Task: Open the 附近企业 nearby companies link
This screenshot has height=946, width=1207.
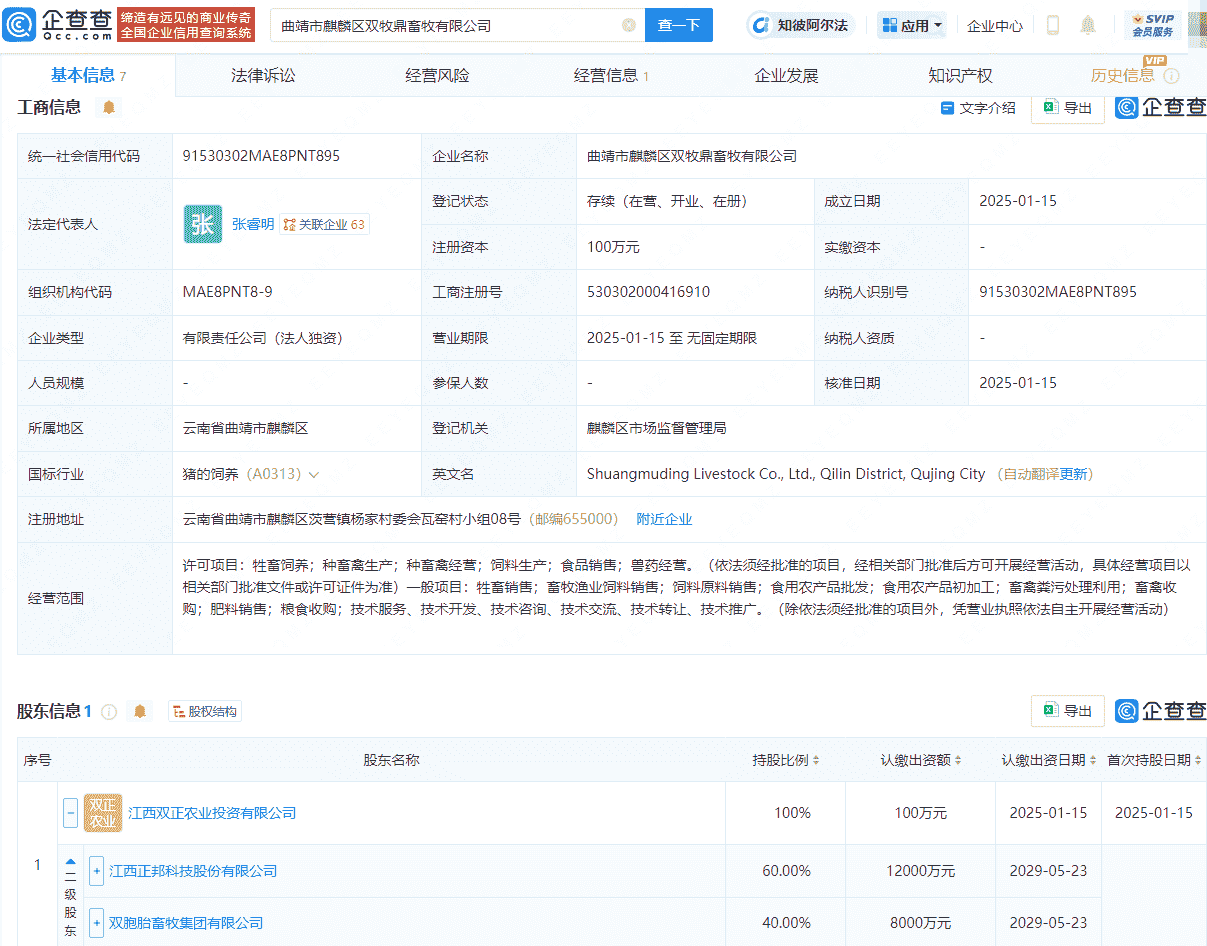Action: (664, 518)
